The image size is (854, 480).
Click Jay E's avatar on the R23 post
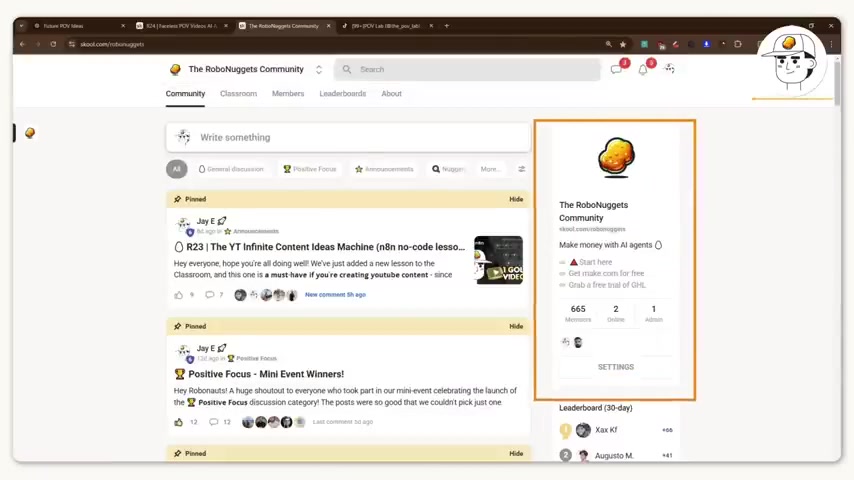pos(184,224)
